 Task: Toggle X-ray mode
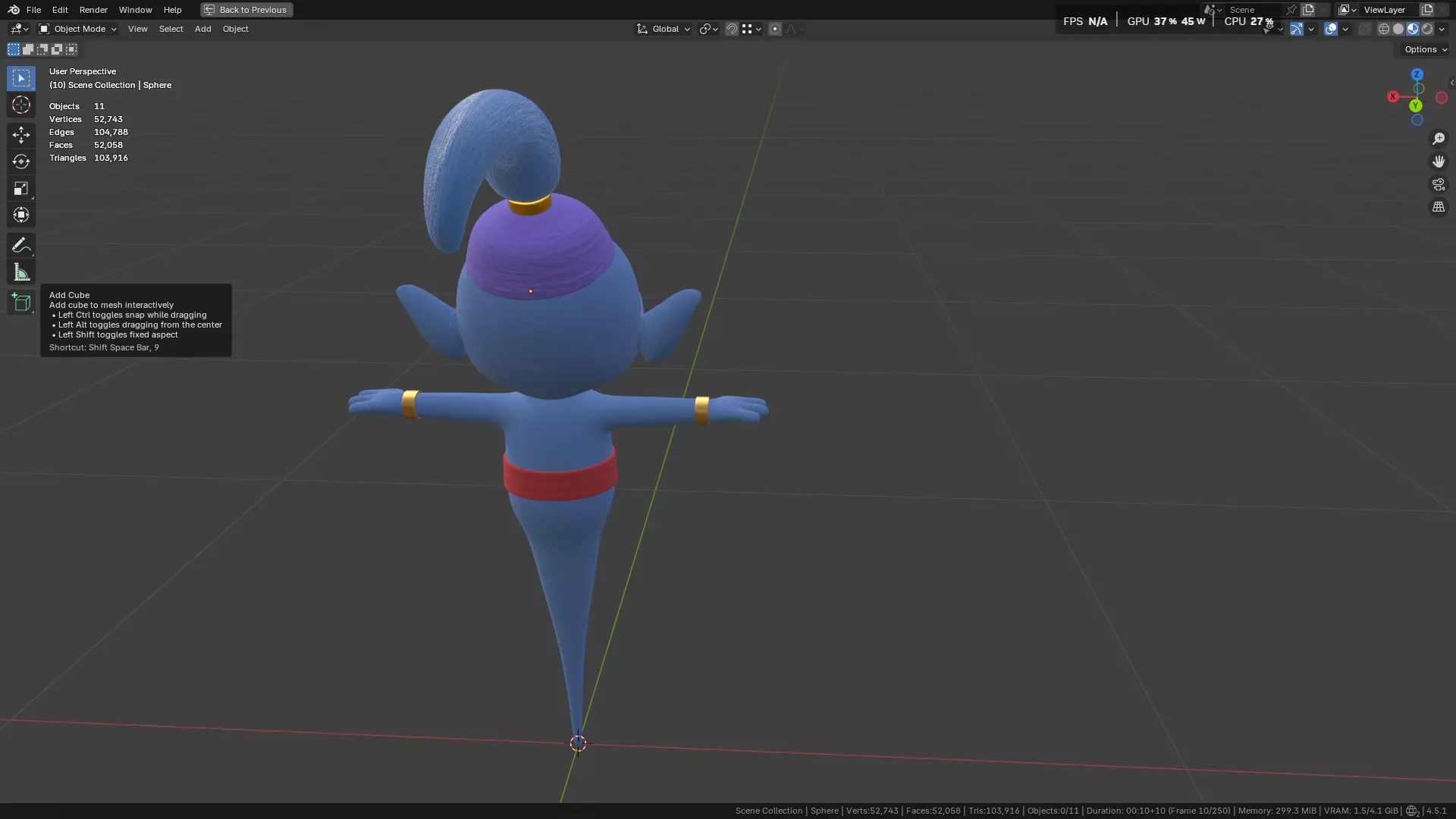point(1365,29)
